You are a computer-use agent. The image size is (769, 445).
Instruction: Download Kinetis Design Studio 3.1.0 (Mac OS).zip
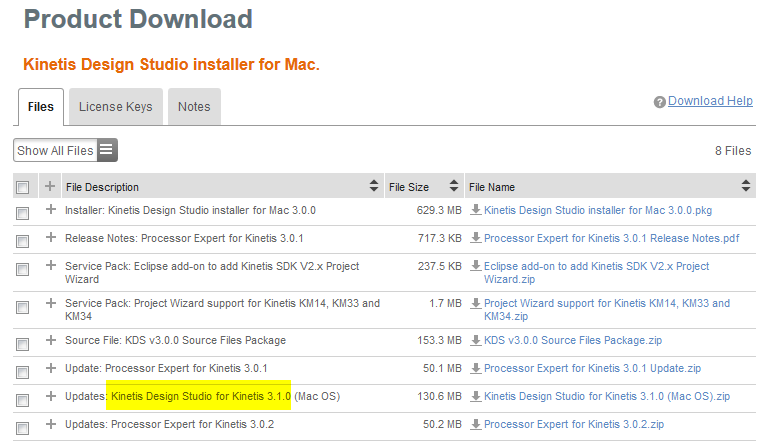pyautogui.click(x=607, y=396)
